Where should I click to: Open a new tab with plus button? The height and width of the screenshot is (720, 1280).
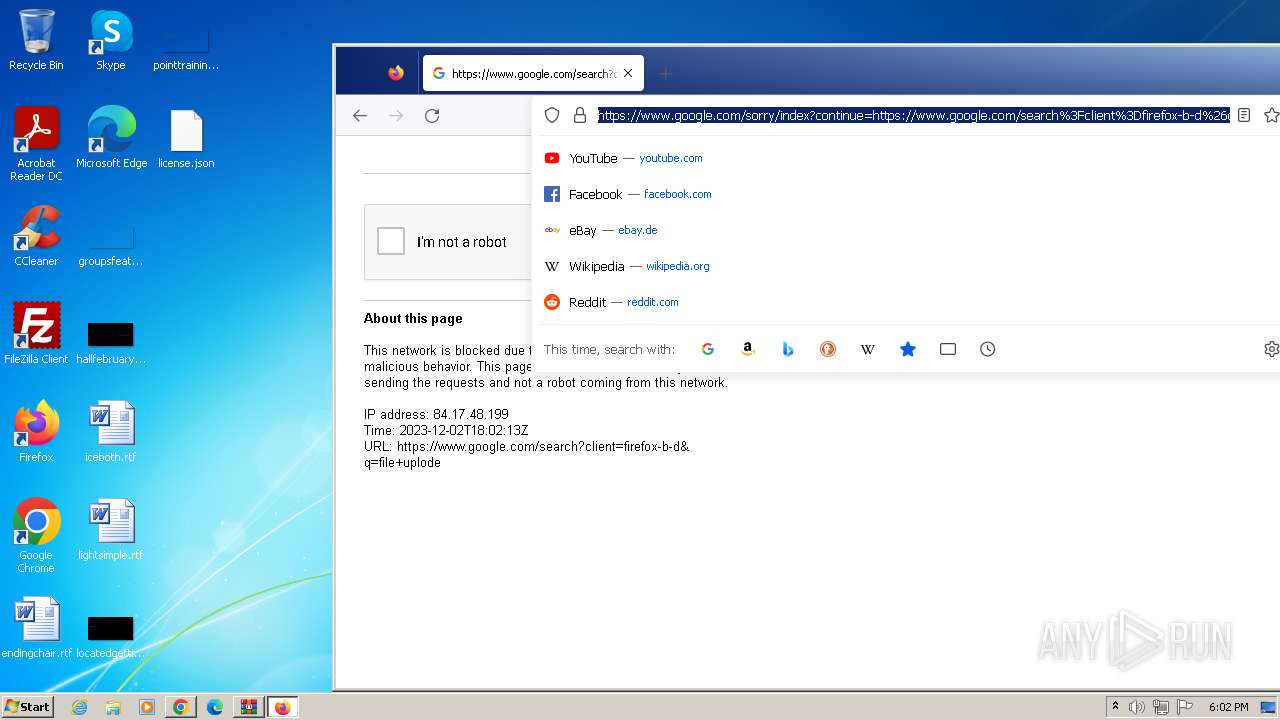[665, 73]
